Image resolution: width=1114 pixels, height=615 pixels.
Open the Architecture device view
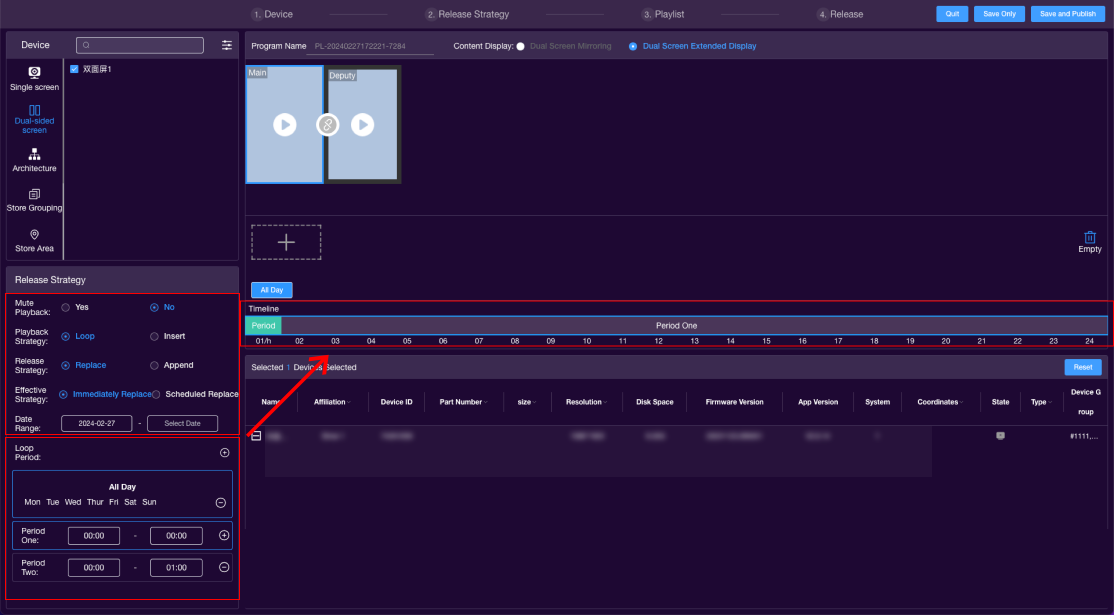click(34, 160)
